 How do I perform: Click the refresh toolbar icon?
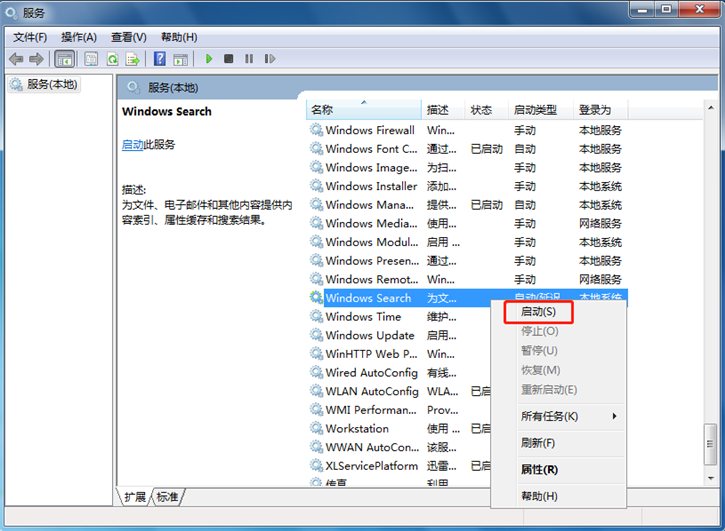(x=112, y=59)
